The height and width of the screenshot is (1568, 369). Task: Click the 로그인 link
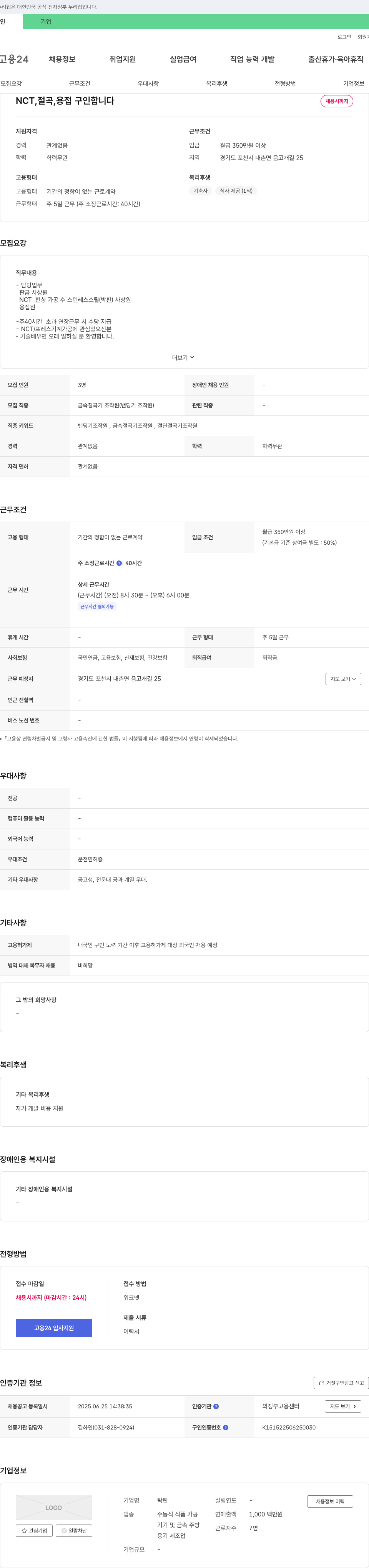pos(344,37)
